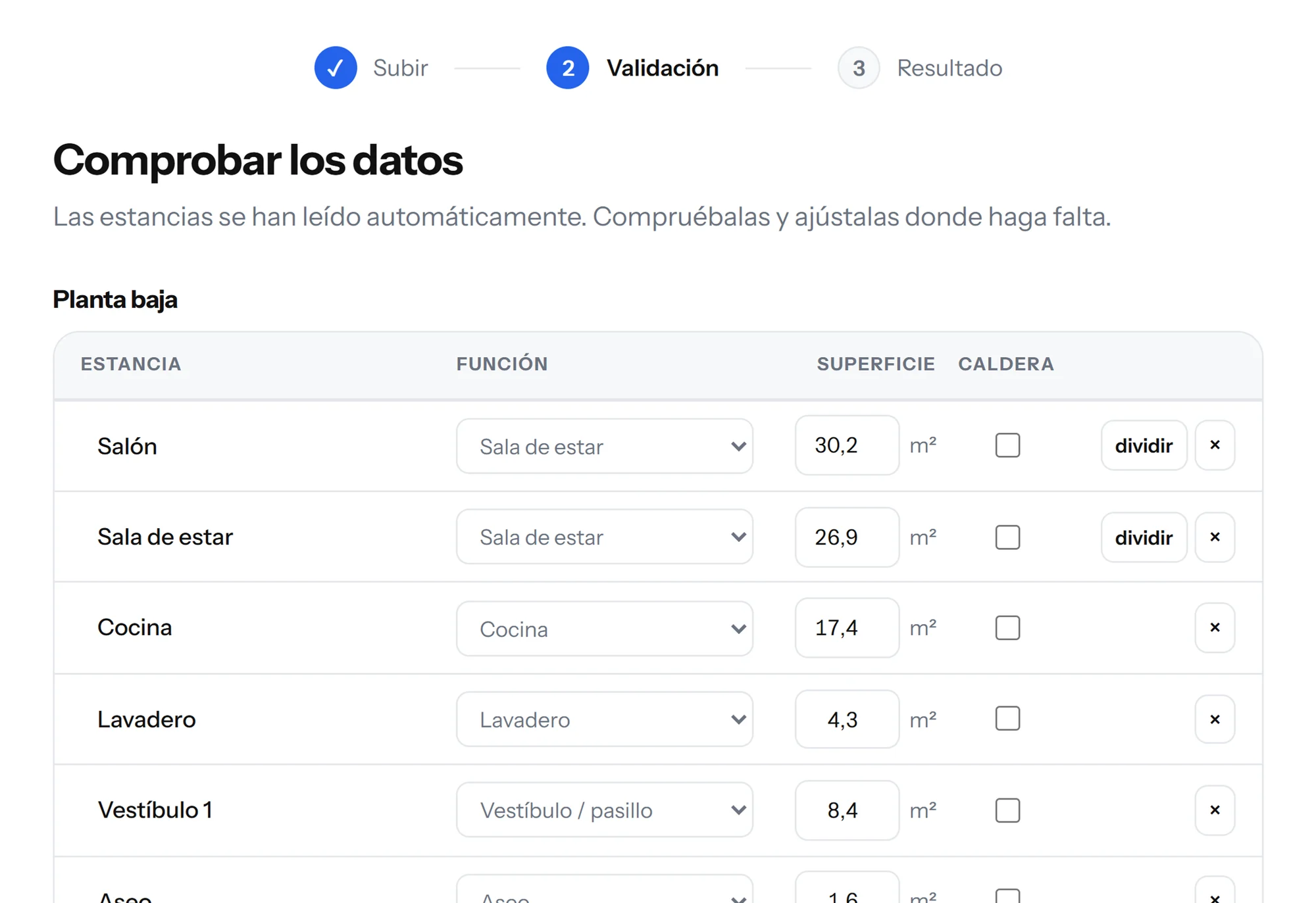Click dividir for the Salón row
The height and width of the screenshot is (903, 1316).
[x=1144, y=445]
